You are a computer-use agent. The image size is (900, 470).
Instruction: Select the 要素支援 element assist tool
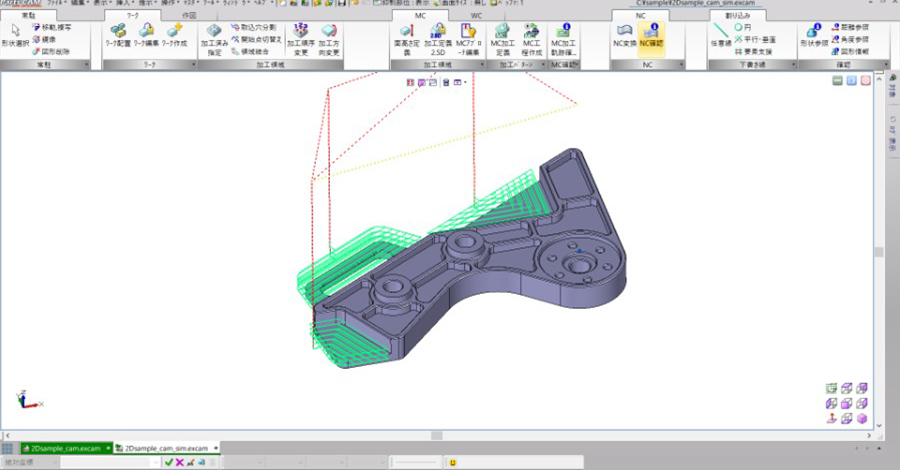click(754, 52)
